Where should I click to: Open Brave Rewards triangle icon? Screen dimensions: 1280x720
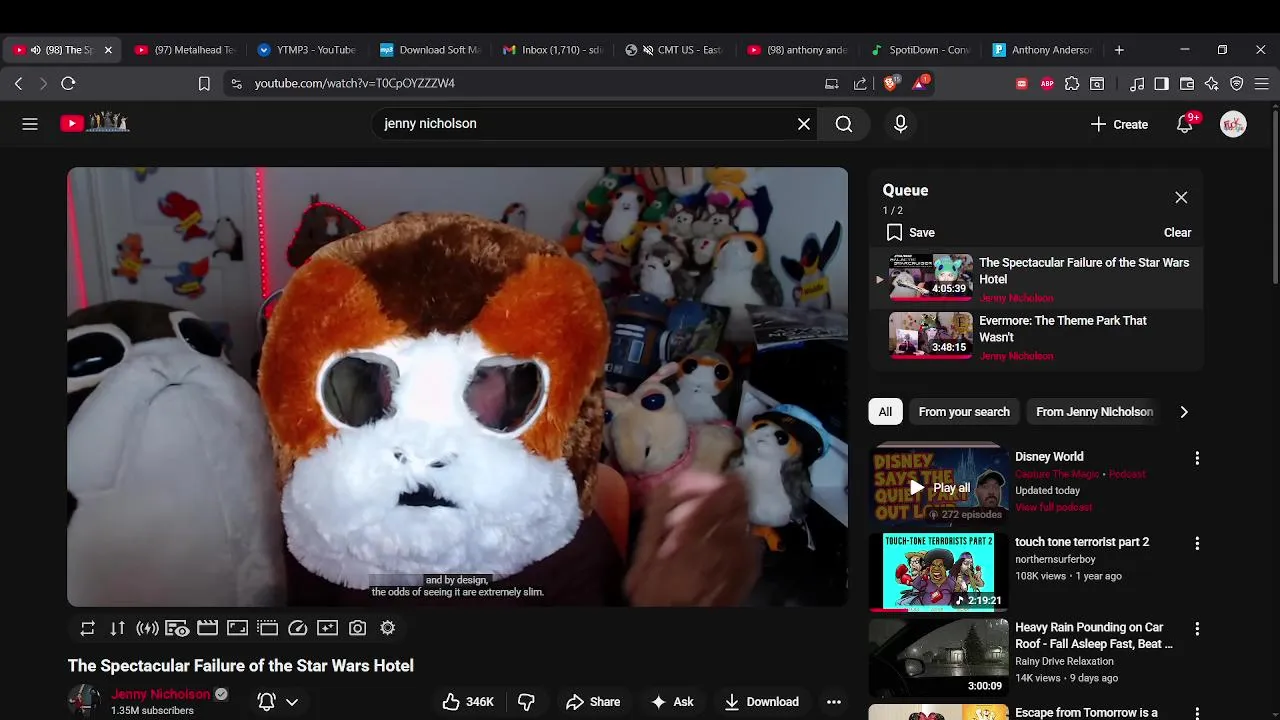point(920,83)
